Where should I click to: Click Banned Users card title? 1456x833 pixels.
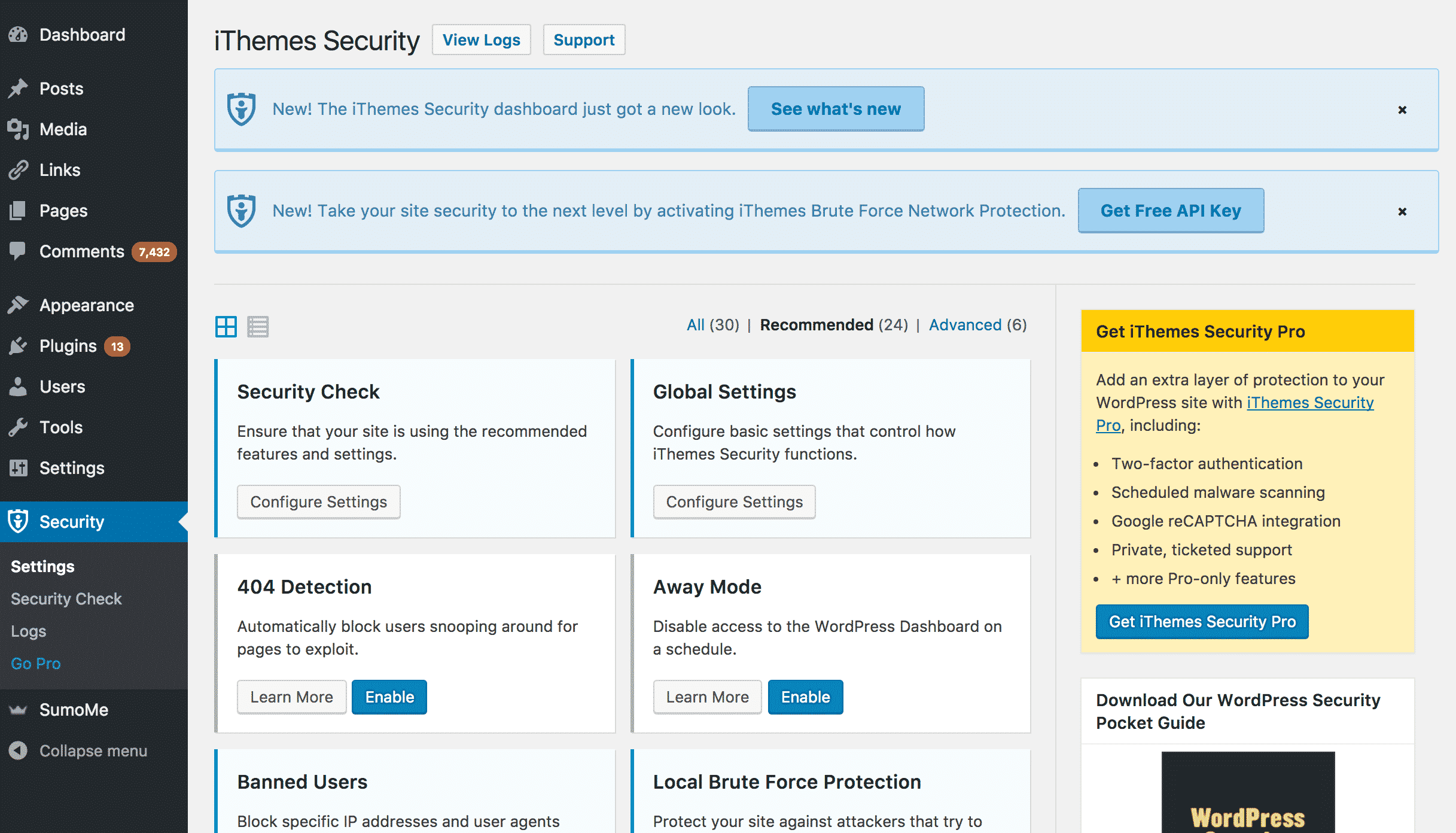pos(302,782)
